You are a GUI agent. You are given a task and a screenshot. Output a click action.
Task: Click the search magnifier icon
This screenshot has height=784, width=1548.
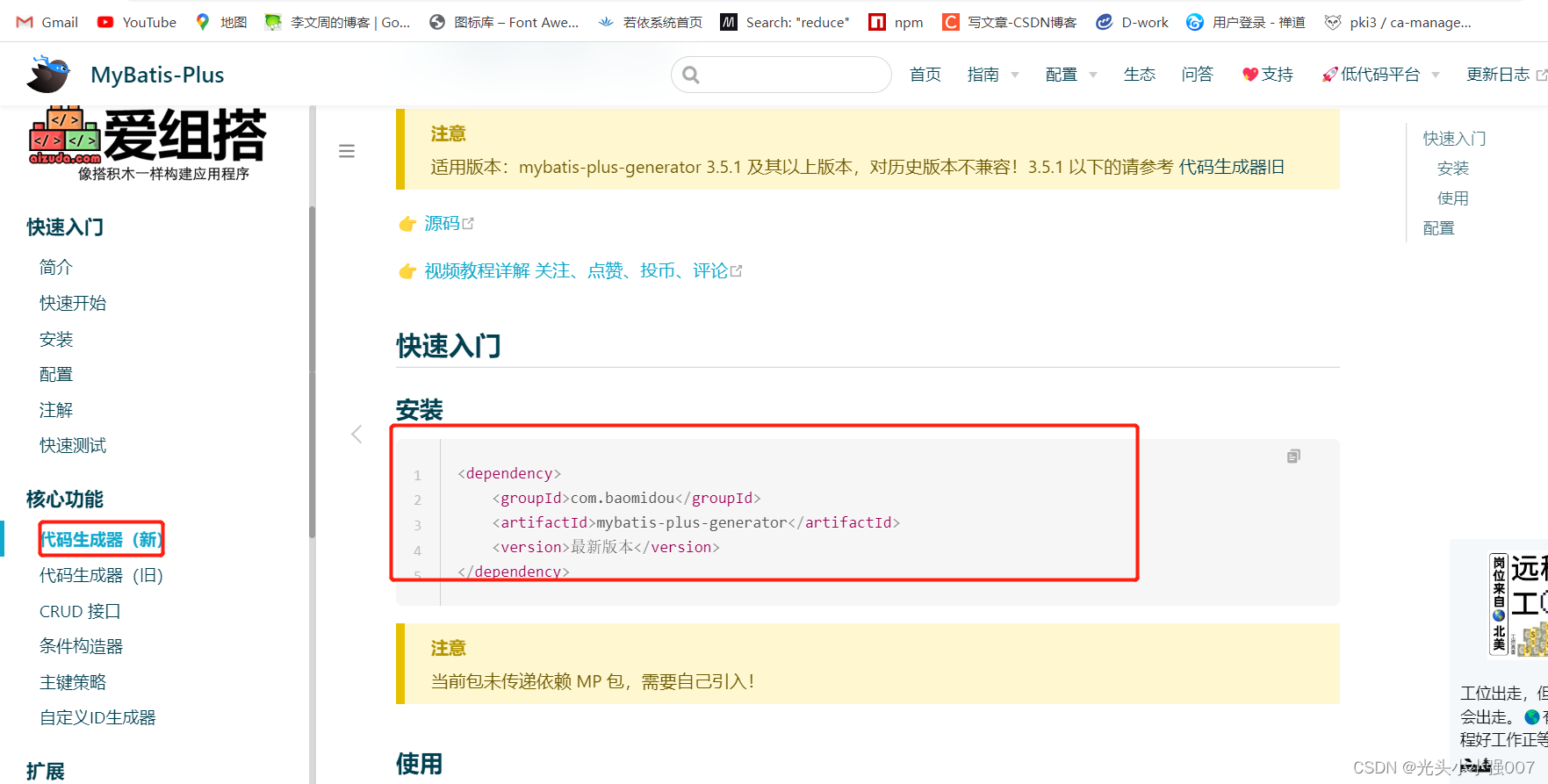691,75
